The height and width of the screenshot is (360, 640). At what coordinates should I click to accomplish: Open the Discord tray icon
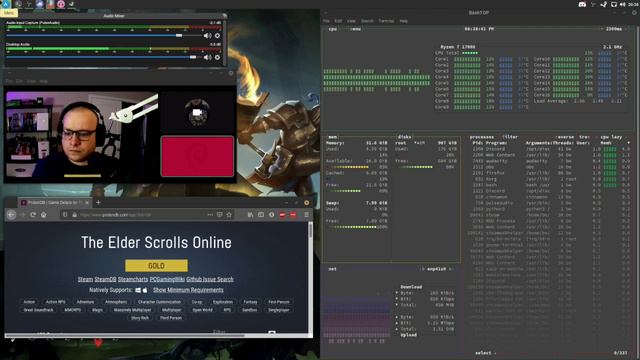582,4
